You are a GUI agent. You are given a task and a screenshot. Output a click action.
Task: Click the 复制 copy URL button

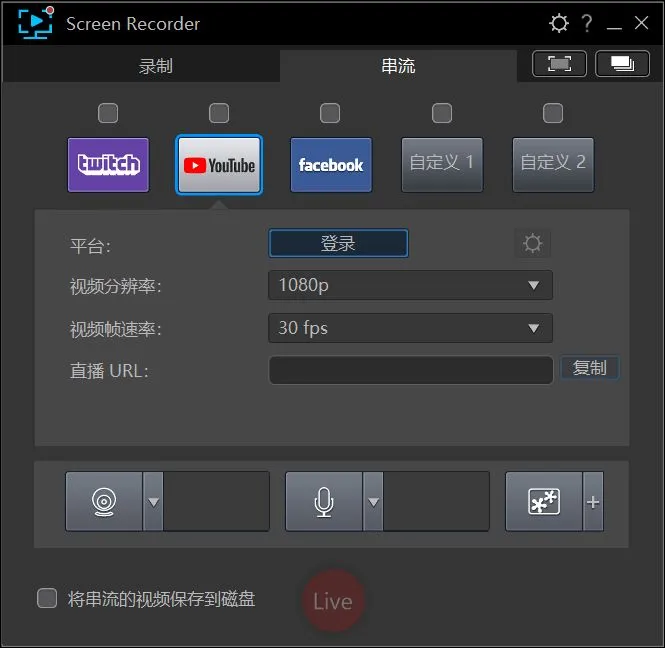590,368
